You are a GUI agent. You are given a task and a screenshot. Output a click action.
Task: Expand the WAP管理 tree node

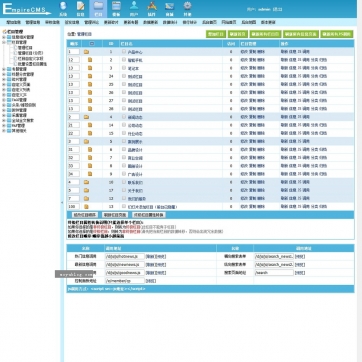(4, 126)
